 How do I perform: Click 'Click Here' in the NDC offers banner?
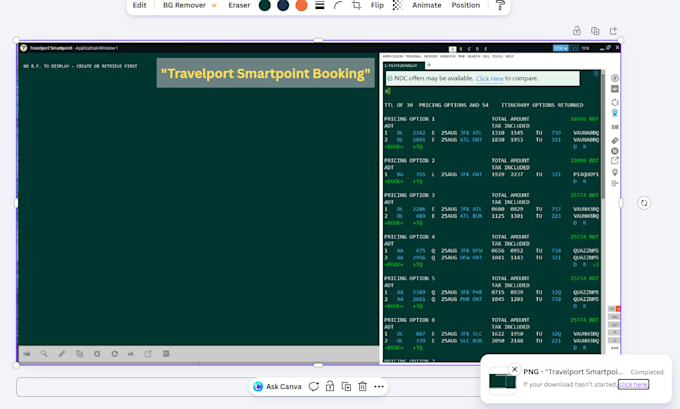click(490, 79)
